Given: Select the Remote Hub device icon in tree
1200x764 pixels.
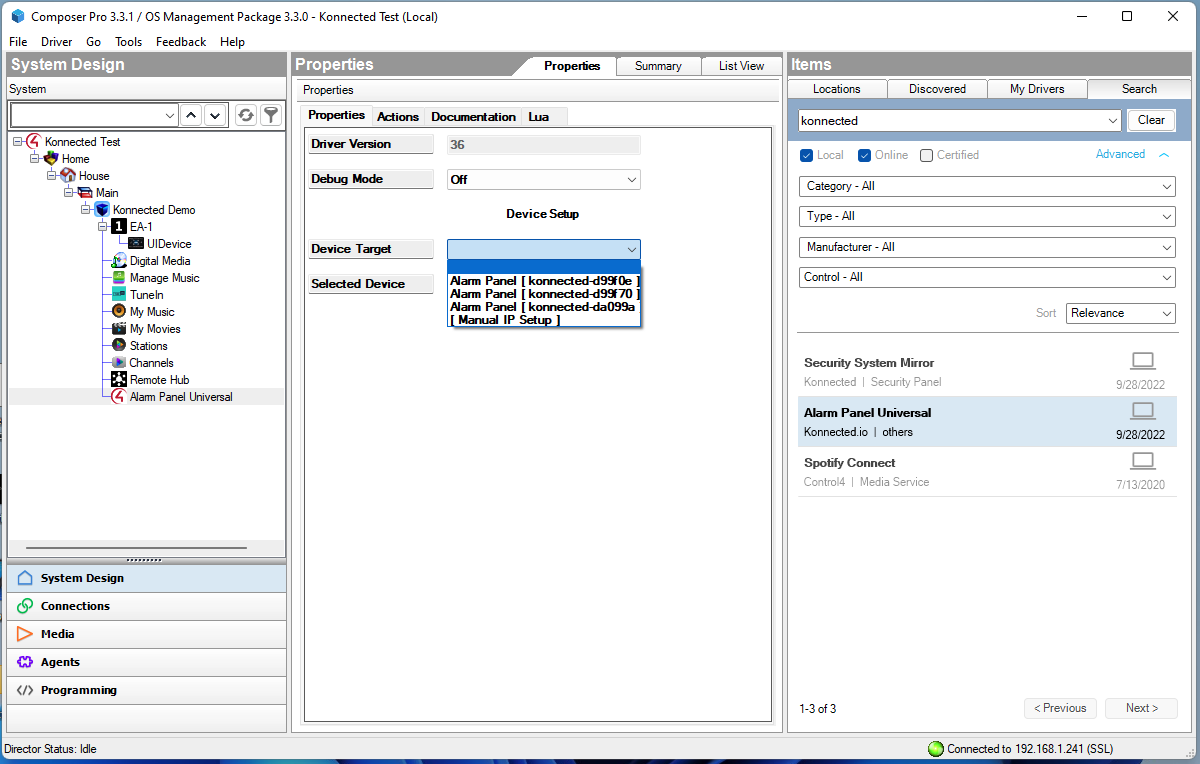Looking at the screenshot, I should click(x=118, y=379).
